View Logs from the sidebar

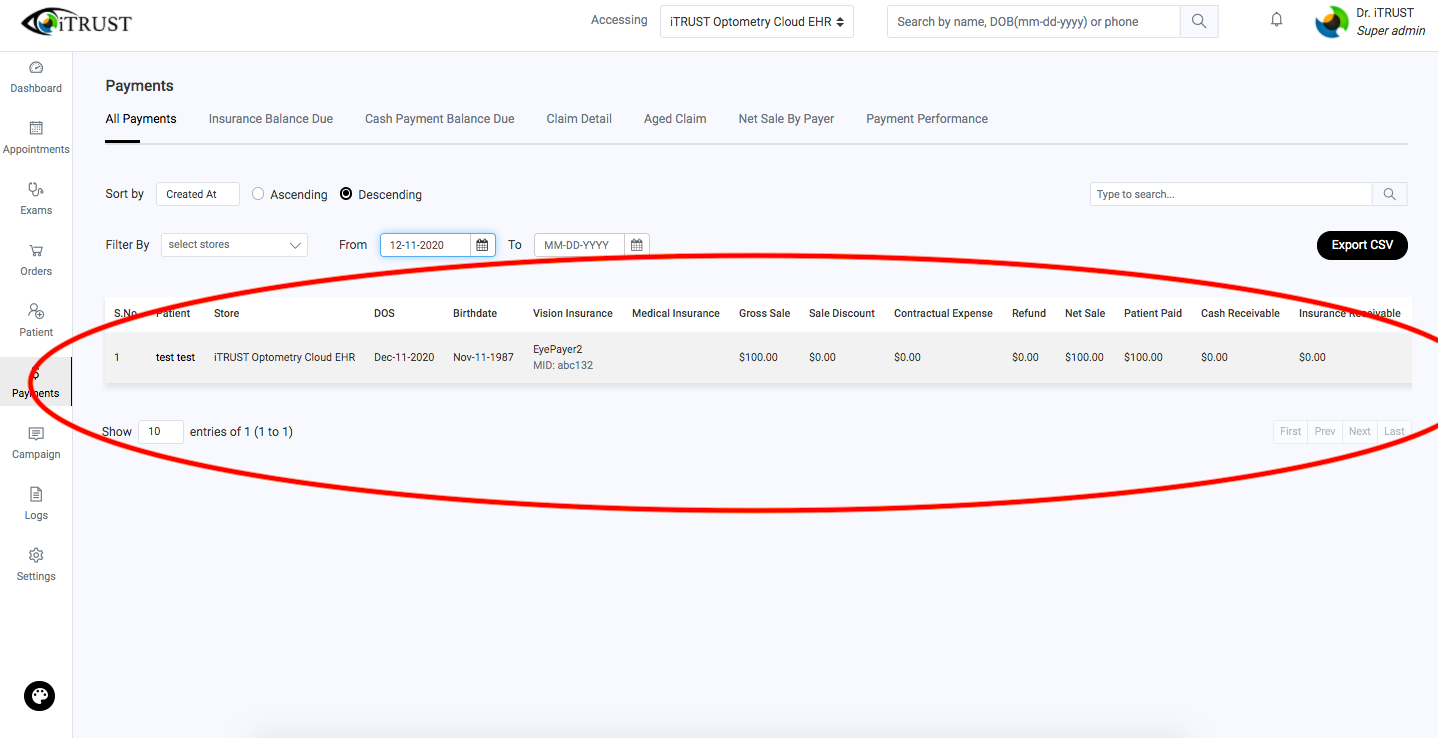point(36,503)
